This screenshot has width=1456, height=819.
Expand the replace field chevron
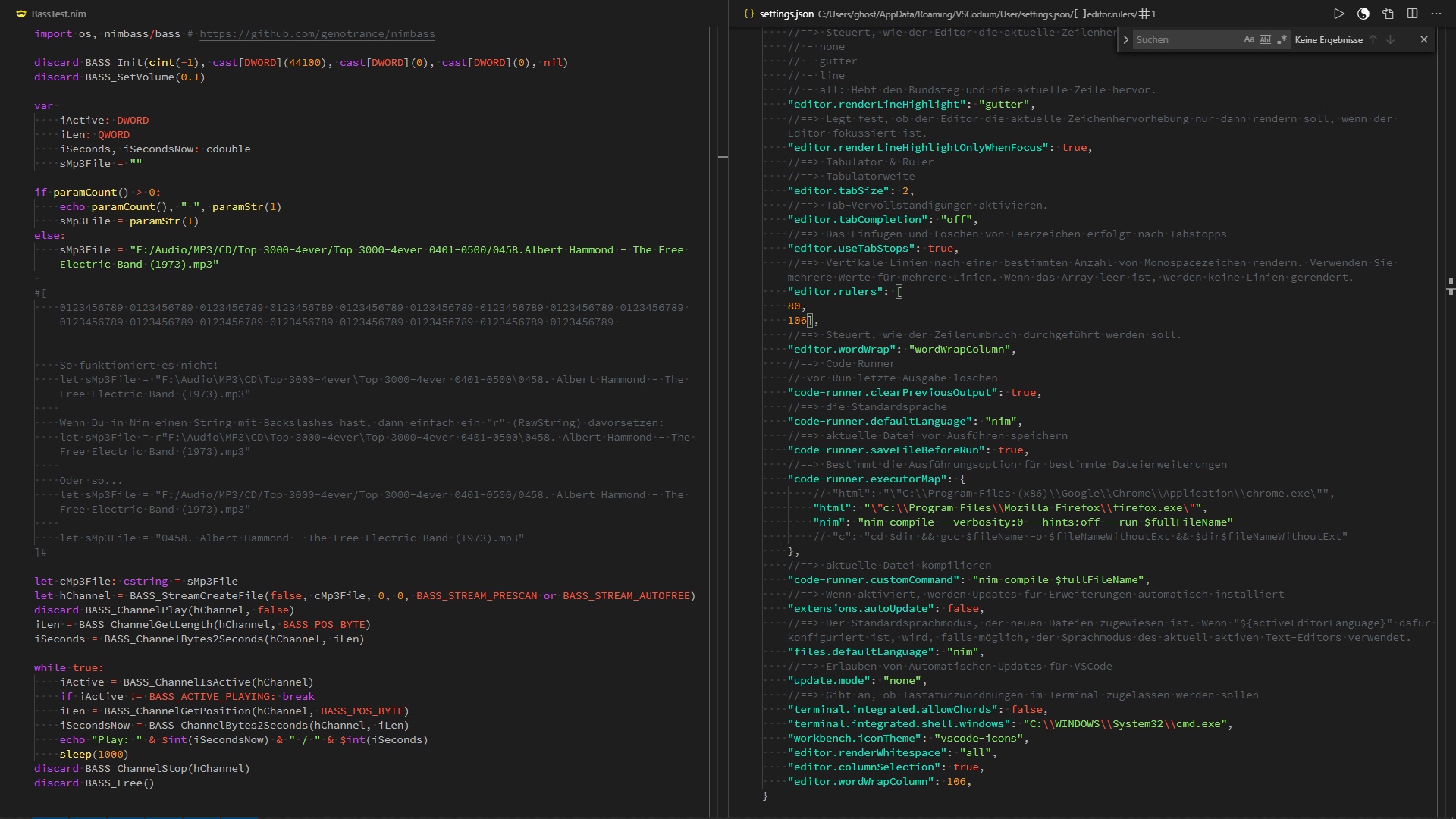tap(1126, 39)
